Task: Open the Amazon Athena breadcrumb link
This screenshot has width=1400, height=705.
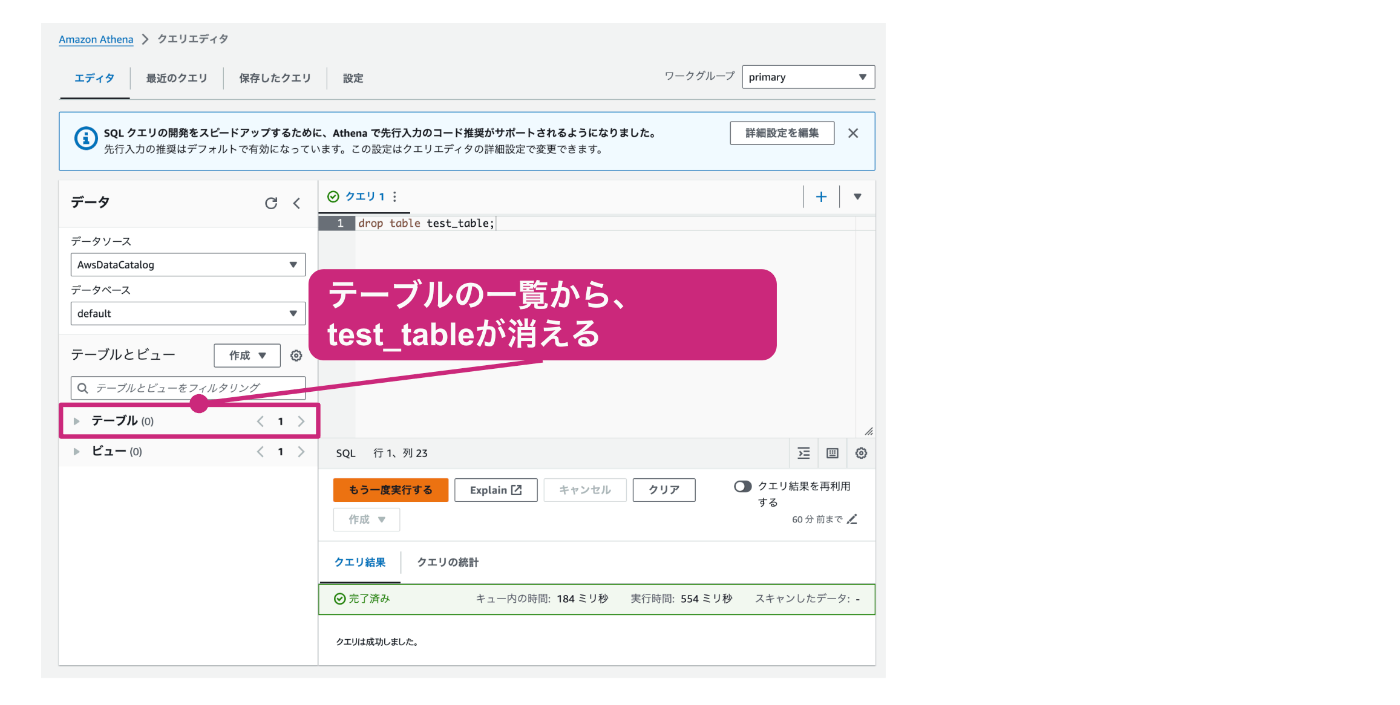Action: [x=96, y=39]
